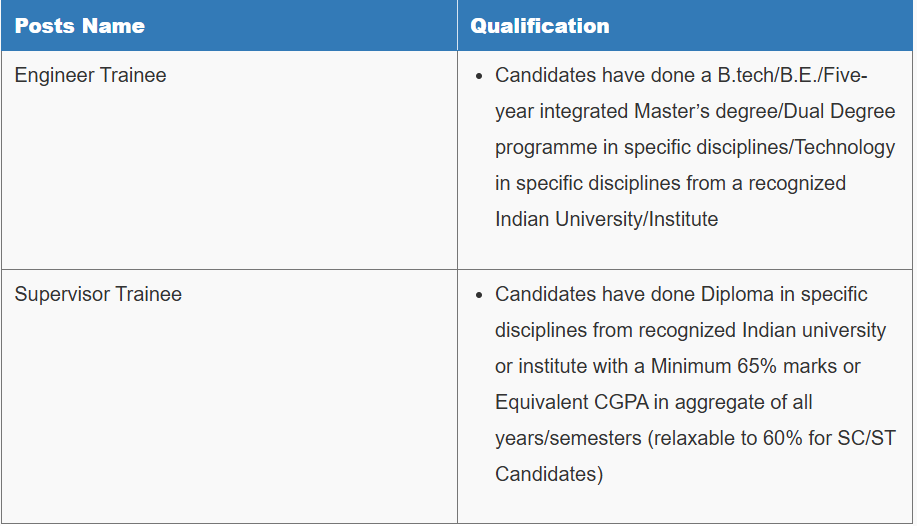Click the bullet before Engineer Trainee qualification

pos(480,76)
